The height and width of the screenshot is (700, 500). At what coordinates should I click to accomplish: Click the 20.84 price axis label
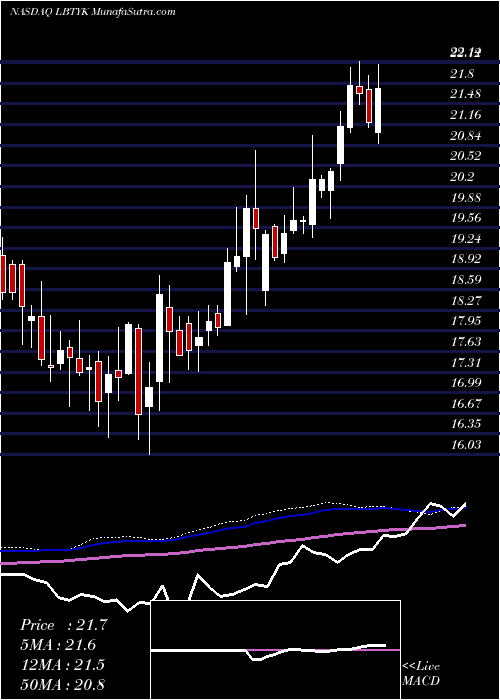pyautogui.click(x=466, y=135)
